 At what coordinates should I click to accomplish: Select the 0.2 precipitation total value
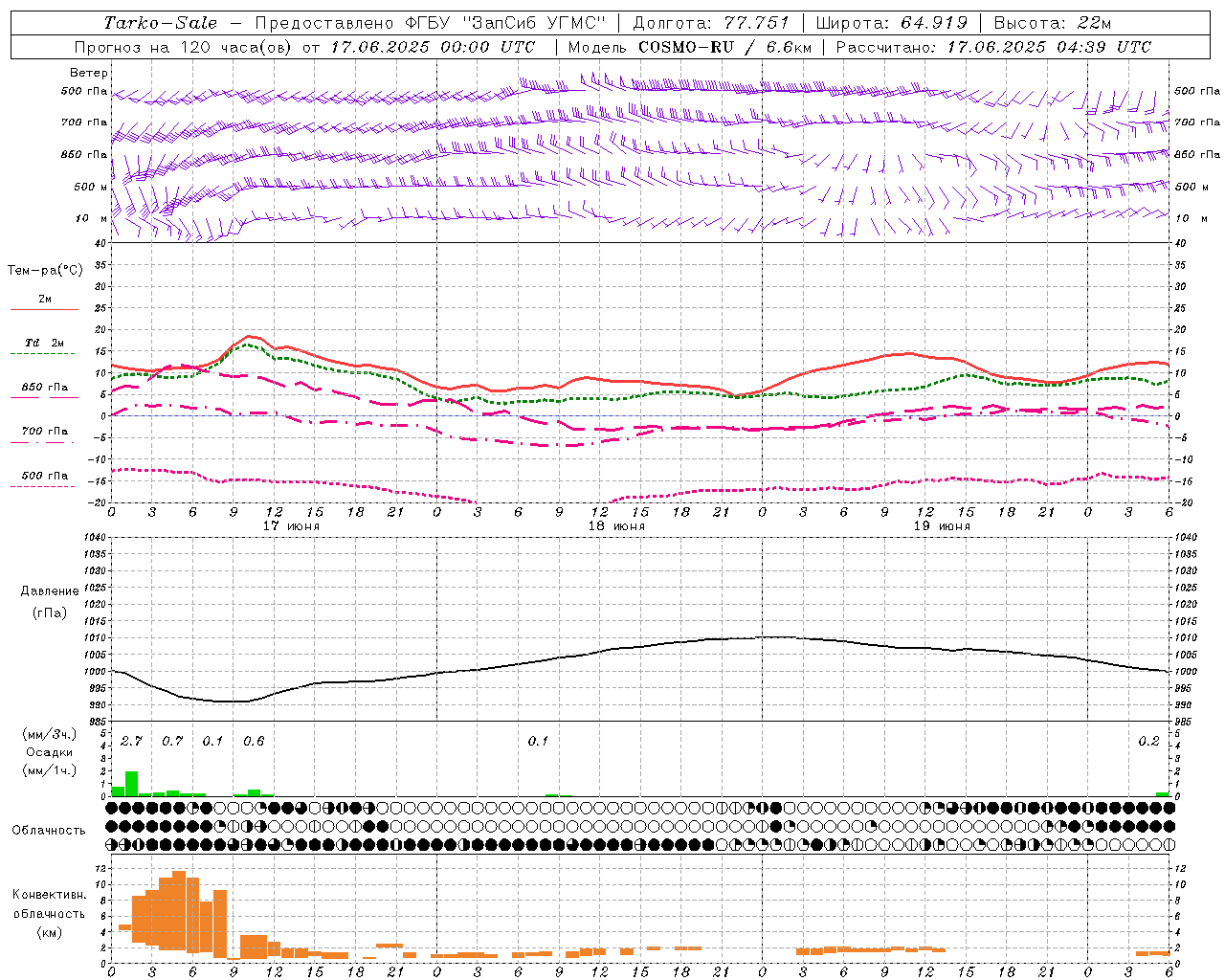[1149, 742]
